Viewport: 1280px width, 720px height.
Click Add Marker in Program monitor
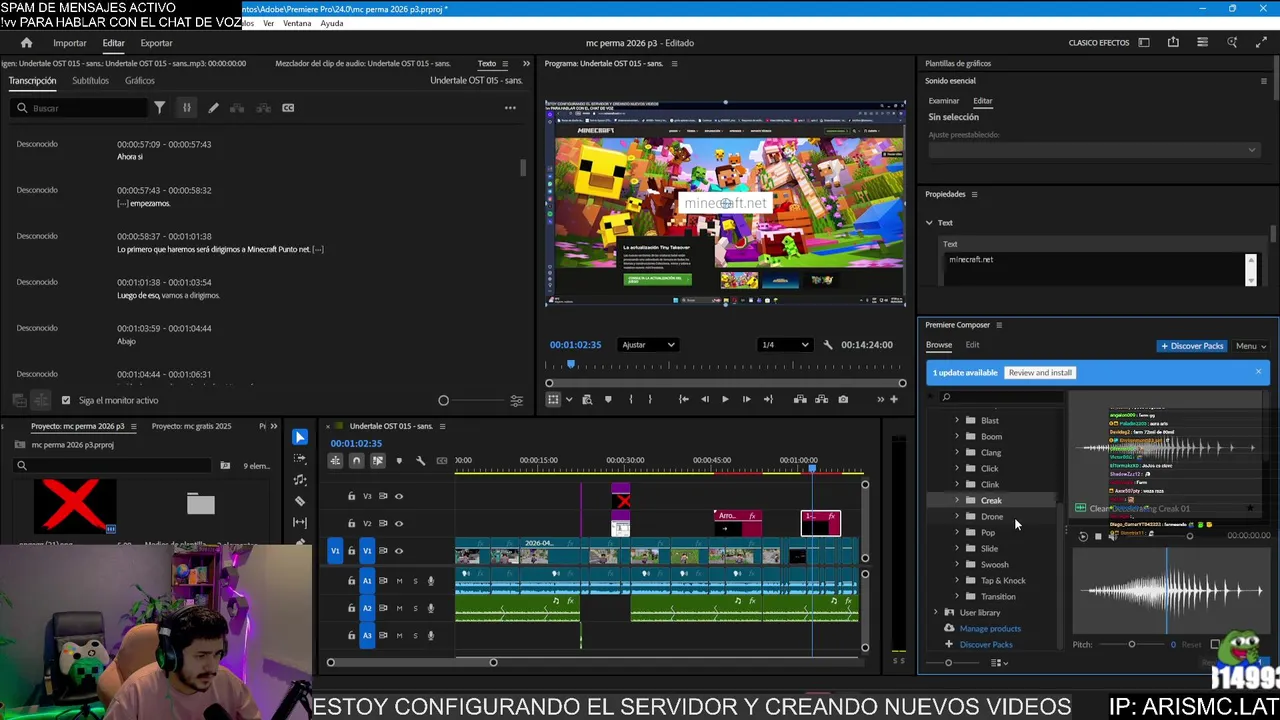pos(608,399)
